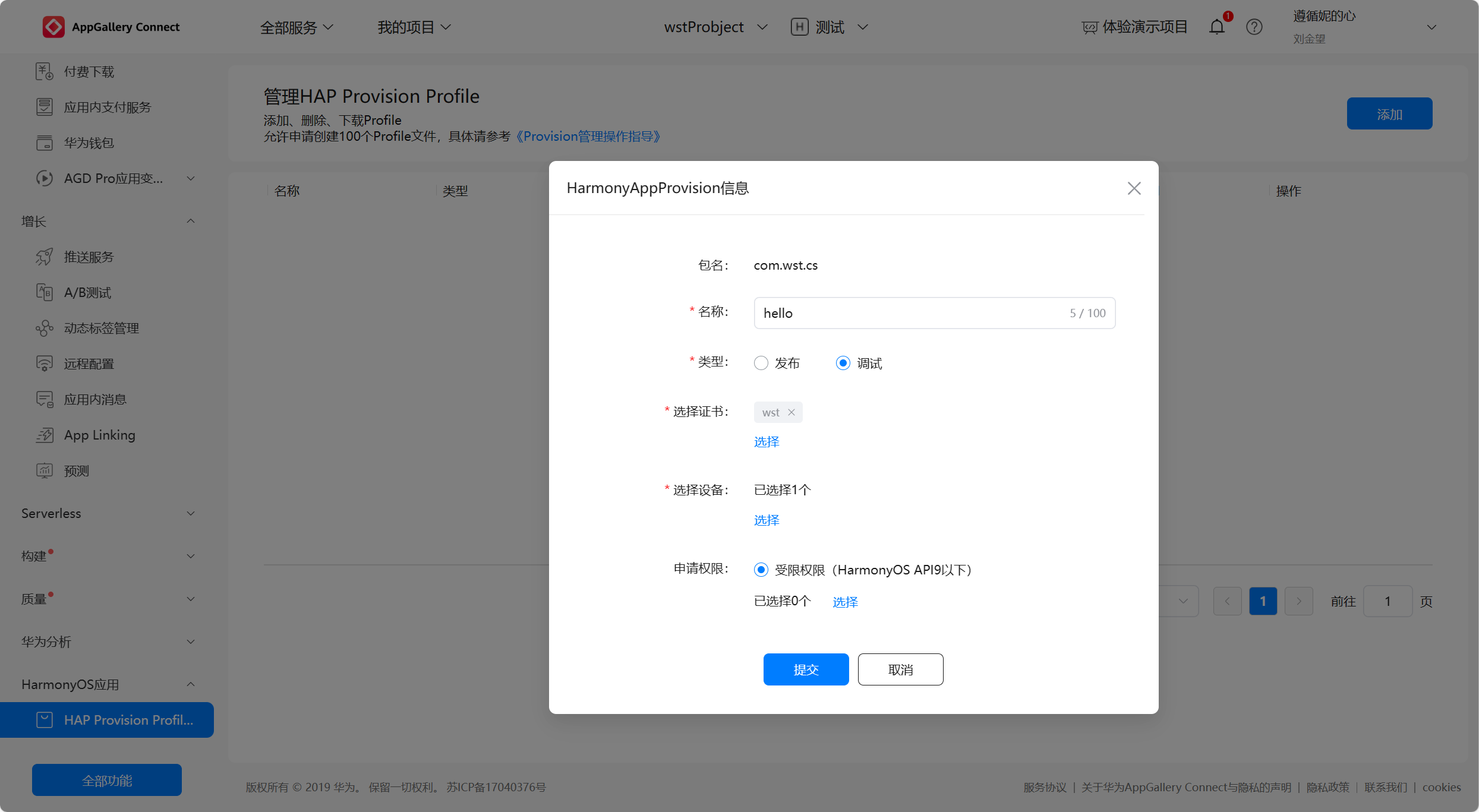Open the user account dropdown arrow

[x=1432, y=27]
